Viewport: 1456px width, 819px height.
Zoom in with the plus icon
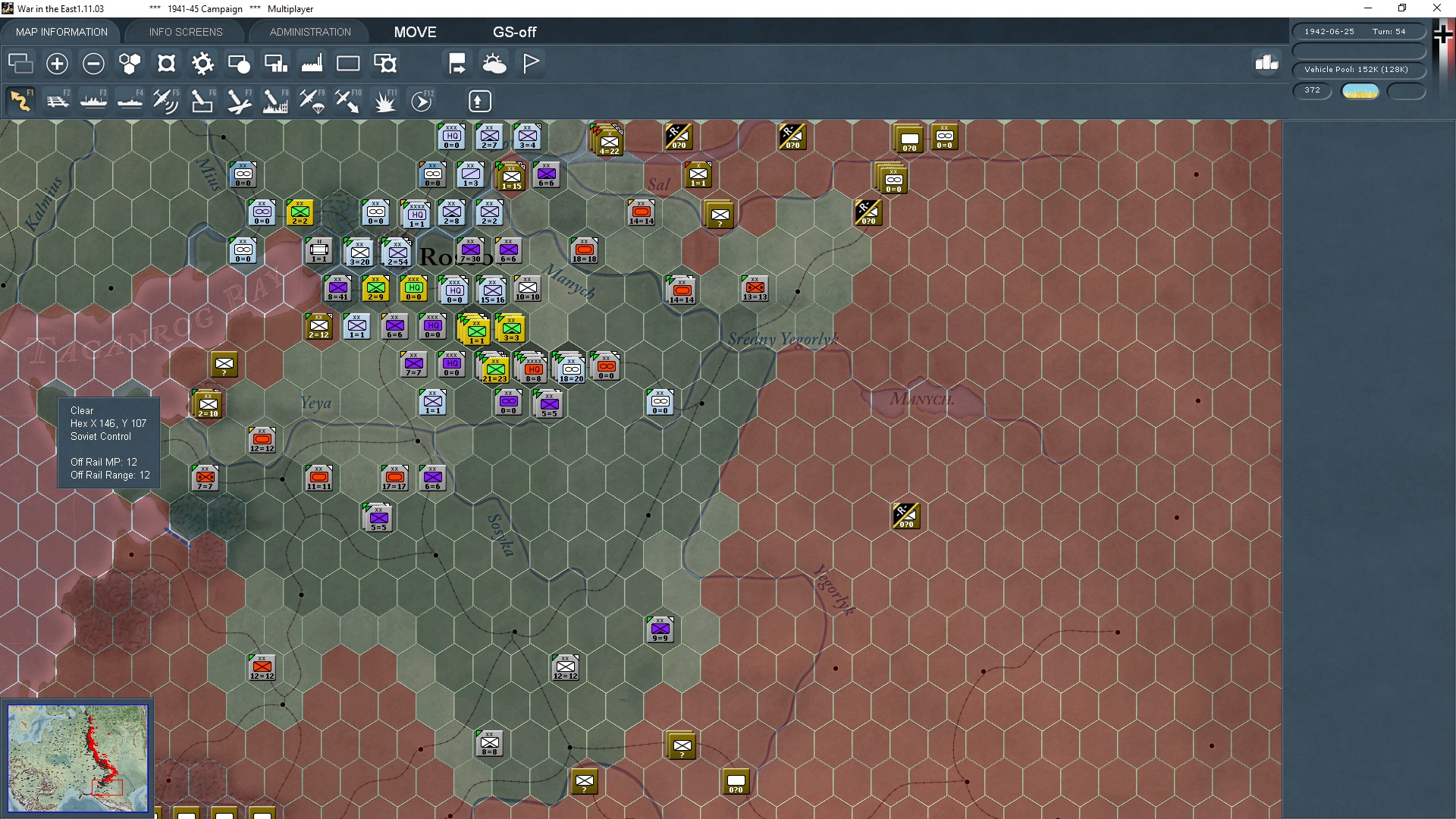point(57,64)
